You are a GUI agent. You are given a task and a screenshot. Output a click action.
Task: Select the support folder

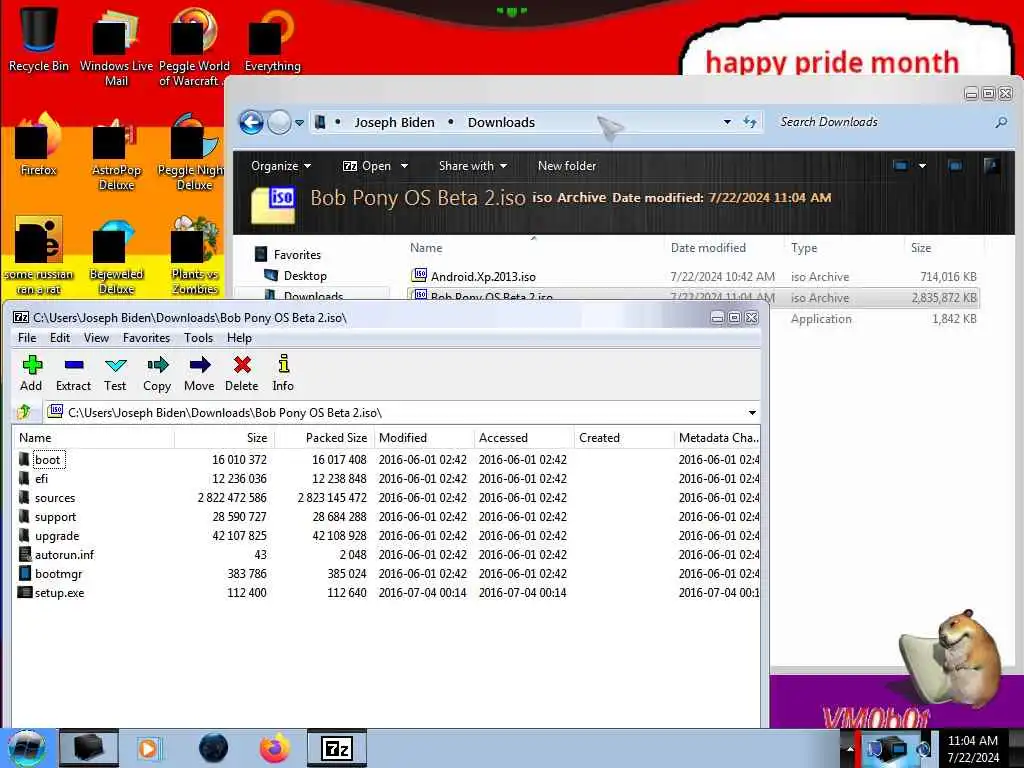point(55,517)
